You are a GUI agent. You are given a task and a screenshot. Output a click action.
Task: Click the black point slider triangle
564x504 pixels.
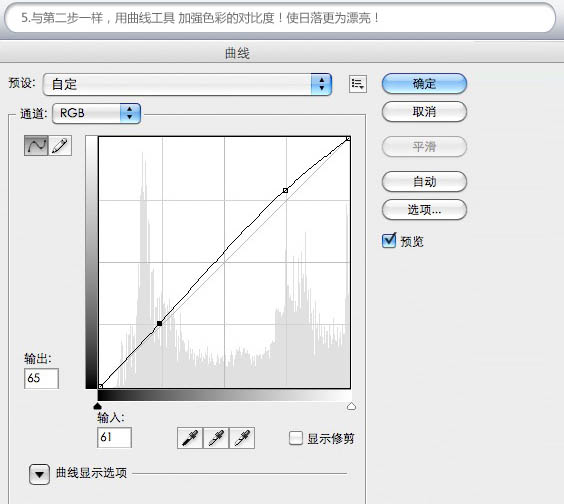click(x=97, y=406)
